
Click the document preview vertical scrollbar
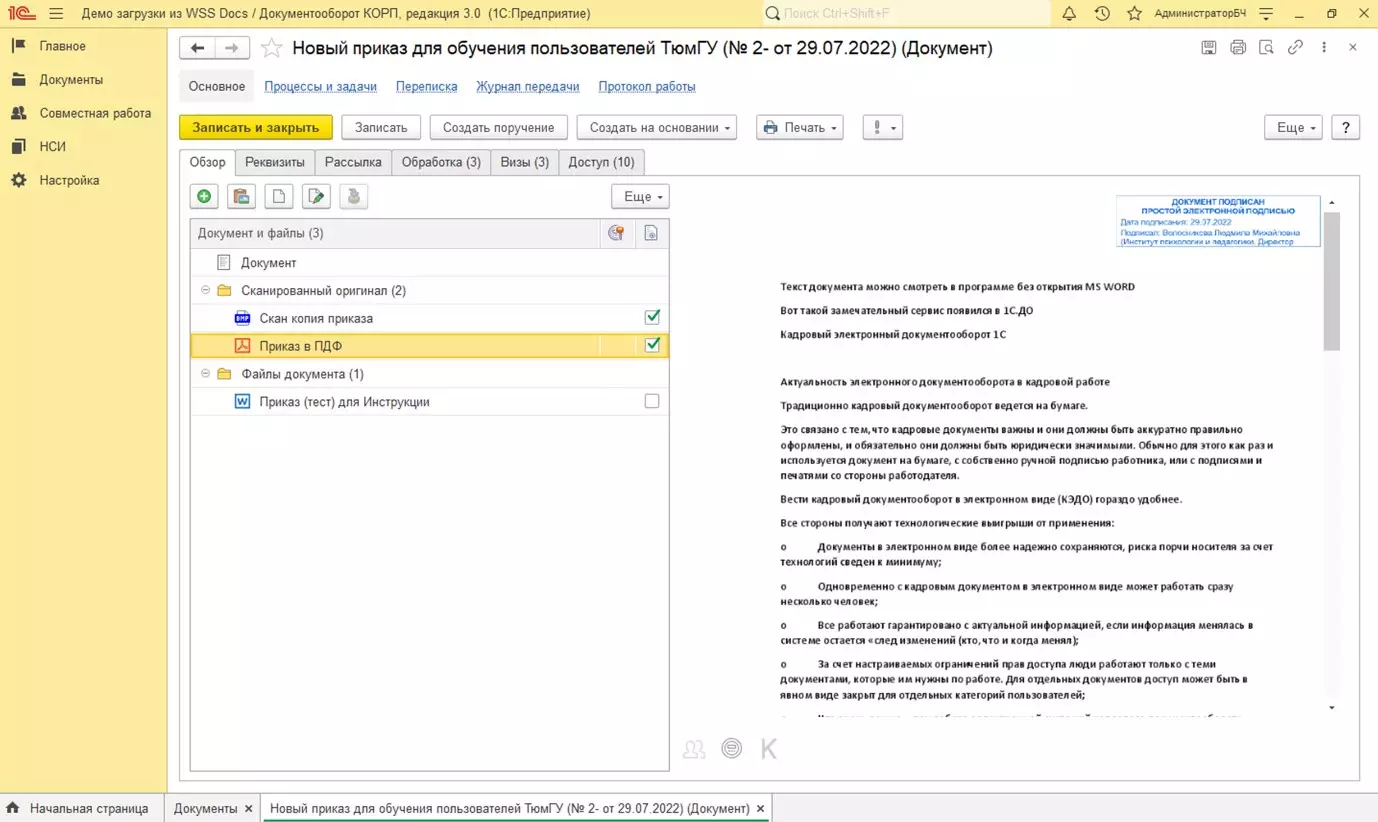tap(1331, 280)
